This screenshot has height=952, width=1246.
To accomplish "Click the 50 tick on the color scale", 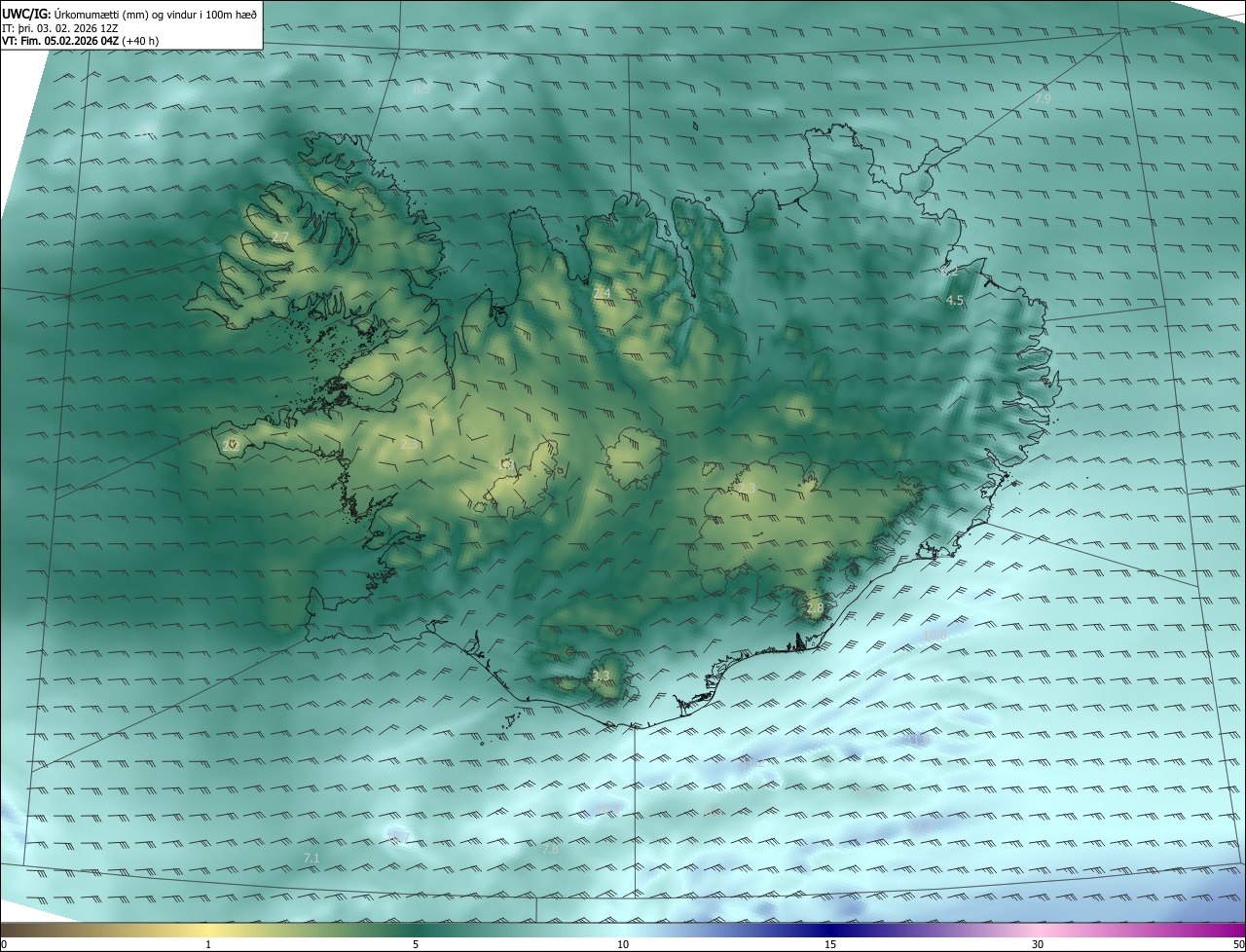I will (1238, 944).
